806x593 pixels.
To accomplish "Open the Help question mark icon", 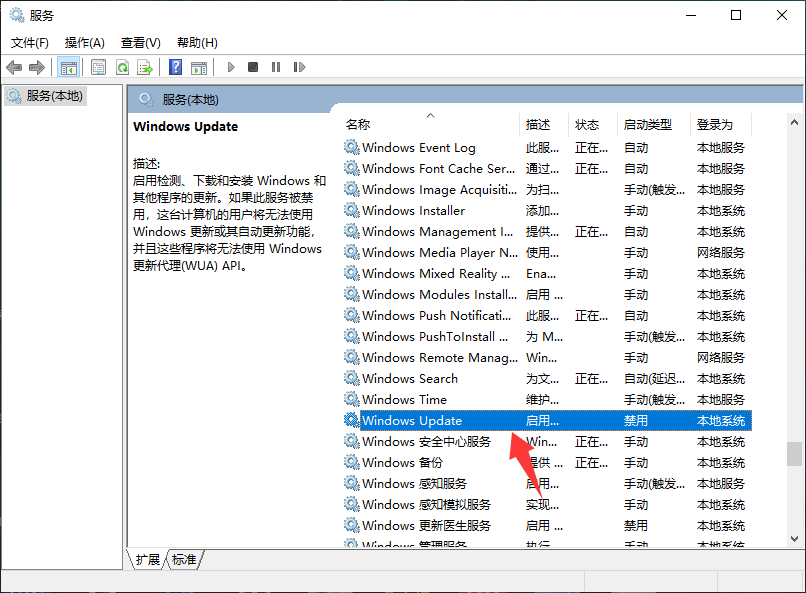I will click(175, 67).
